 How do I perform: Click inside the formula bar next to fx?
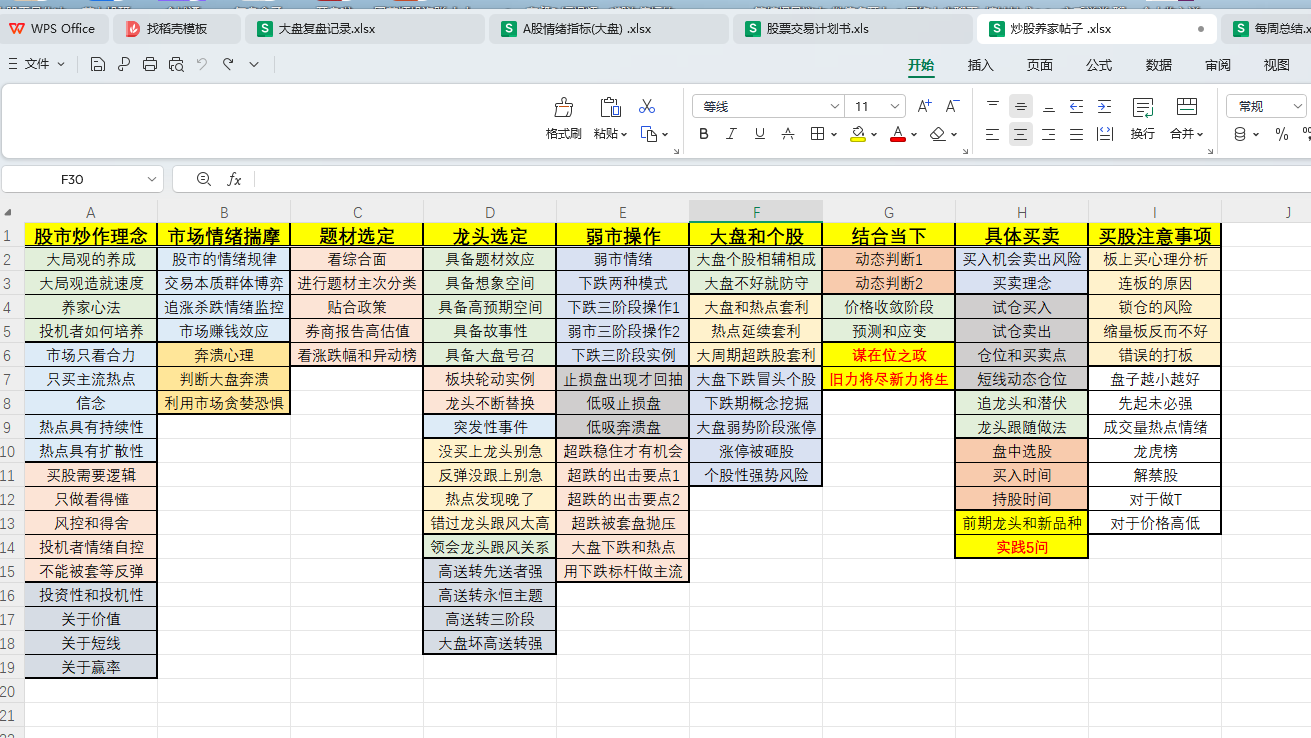coord(300,180)
